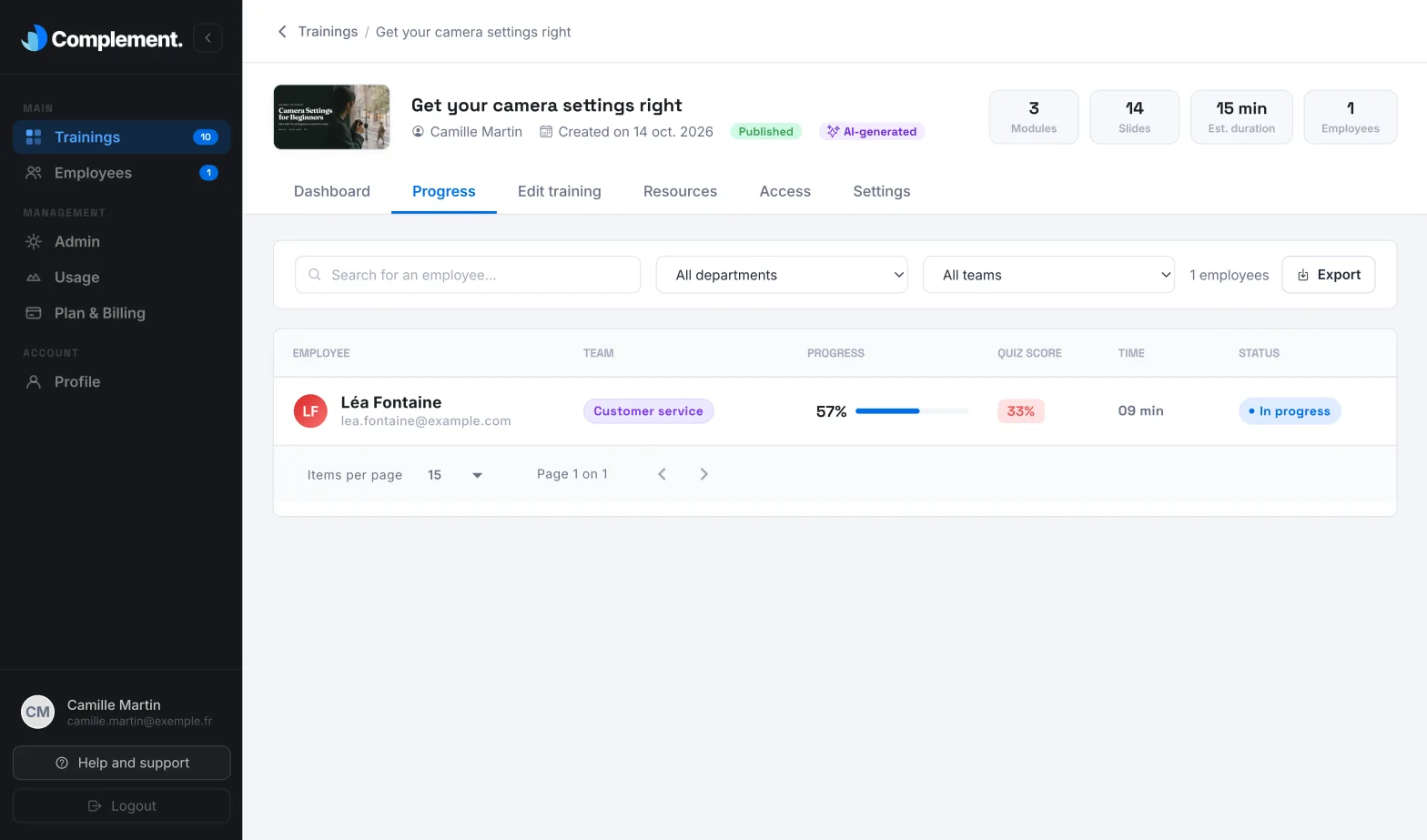Image resolution: width=1427 pixels, height=840 pixels.
Task: Open the Trainings breadcrumb link
Action: pyautogui.click(x=328, y=32)
